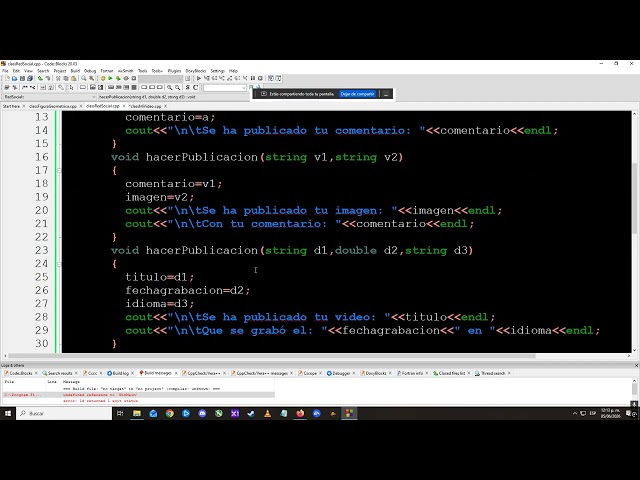
Task: Open the RedSocial class scope dropdown
Action: coord(49,97)
